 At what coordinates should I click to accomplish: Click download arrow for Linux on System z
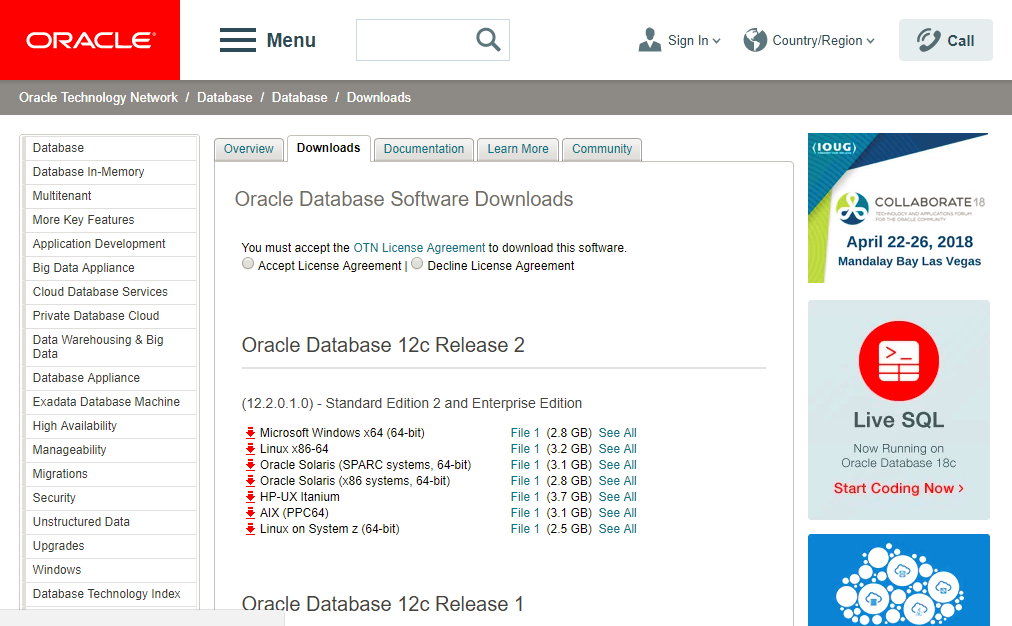(250, 529)
